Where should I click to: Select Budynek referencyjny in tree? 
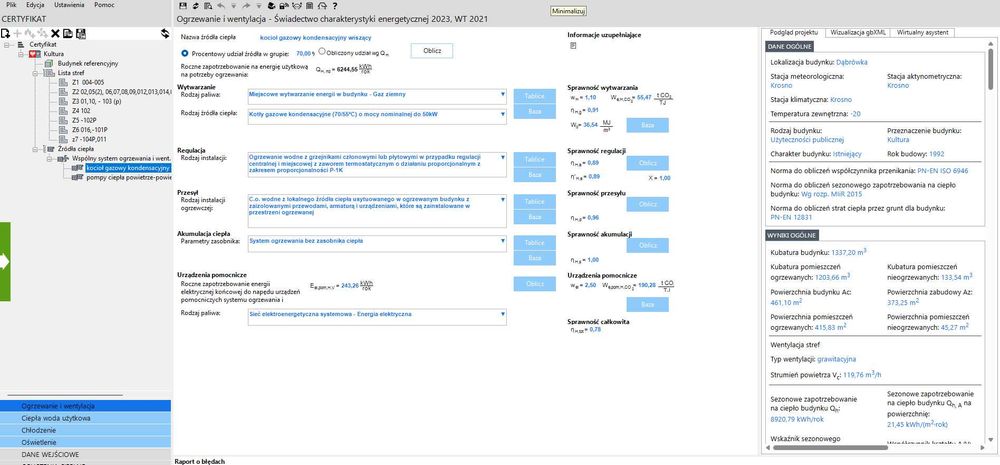[x=89, y=64]
